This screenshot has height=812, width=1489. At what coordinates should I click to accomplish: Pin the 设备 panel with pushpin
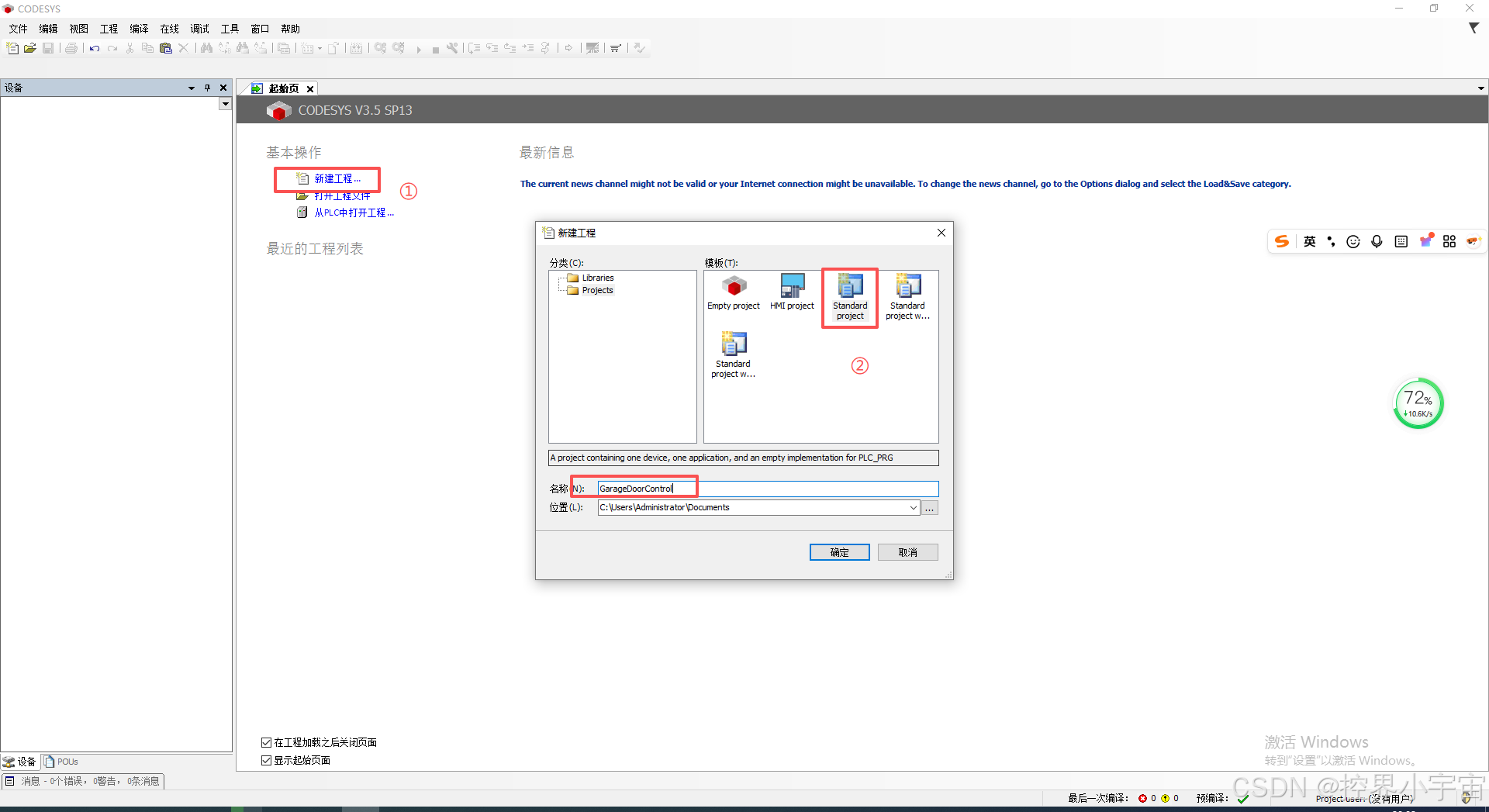click(207, 88)
